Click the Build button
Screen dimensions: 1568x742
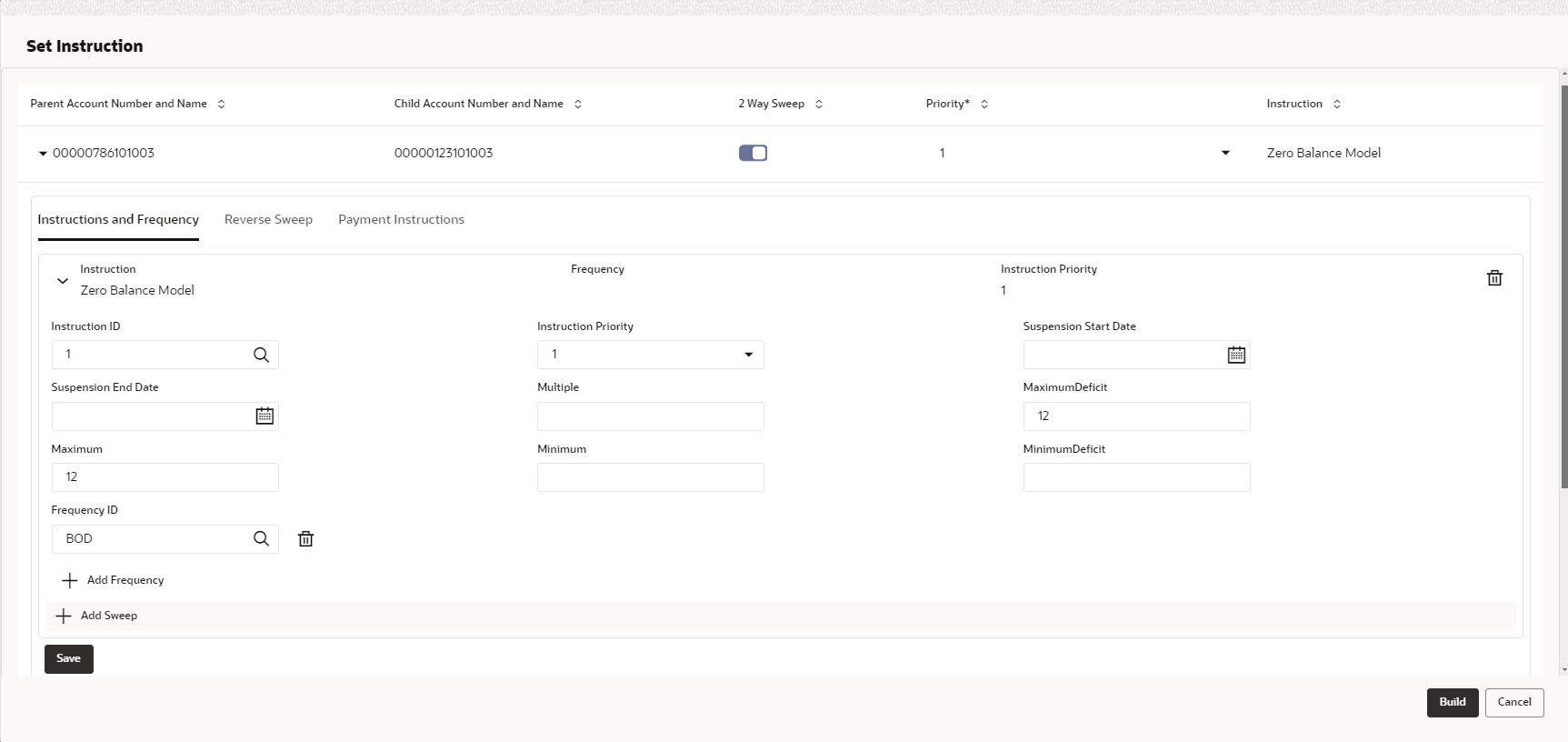tap(1453, 702)
